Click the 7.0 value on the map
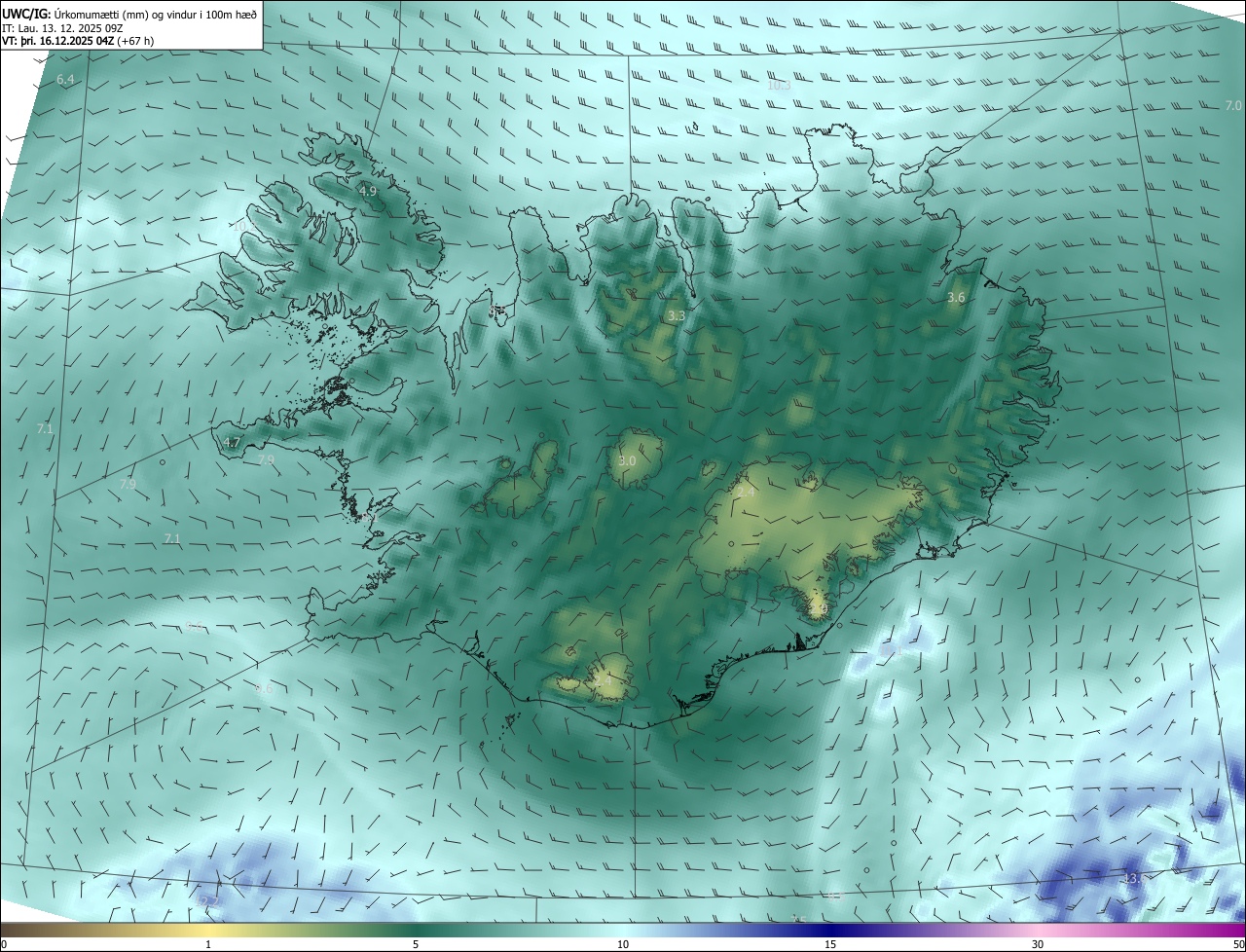The image size is (1246, 952). point(1233,105)
